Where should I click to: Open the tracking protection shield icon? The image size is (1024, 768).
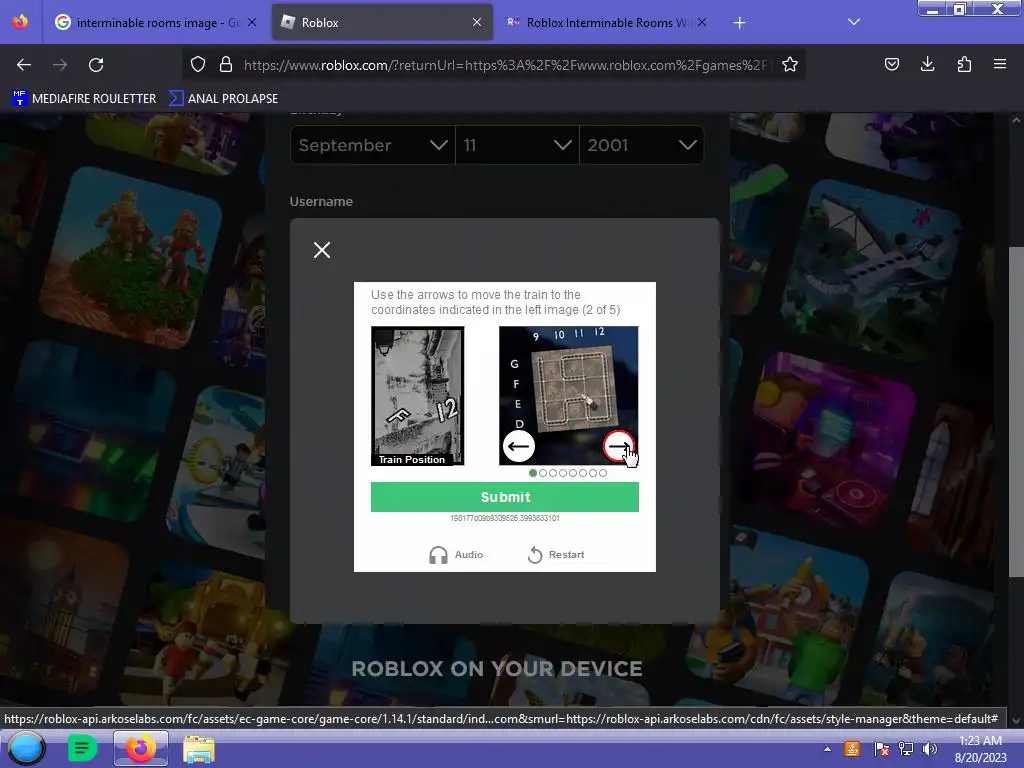point(198,64)
